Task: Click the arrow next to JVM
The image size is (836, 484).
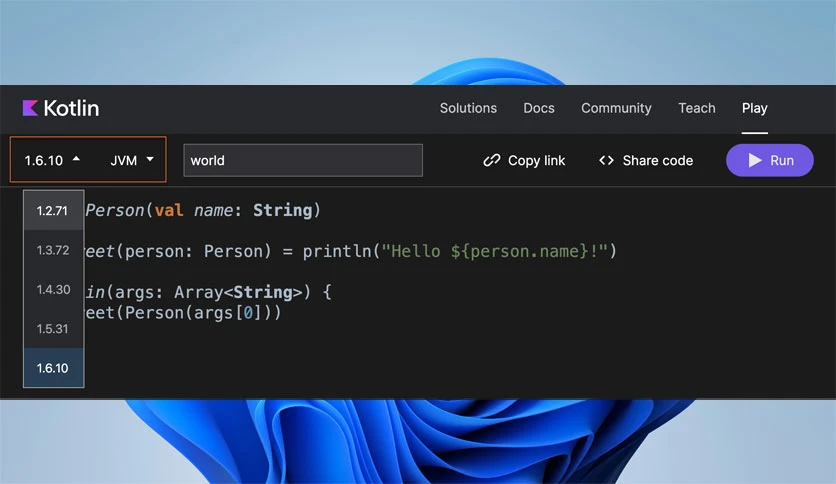Action: [150, 159]
